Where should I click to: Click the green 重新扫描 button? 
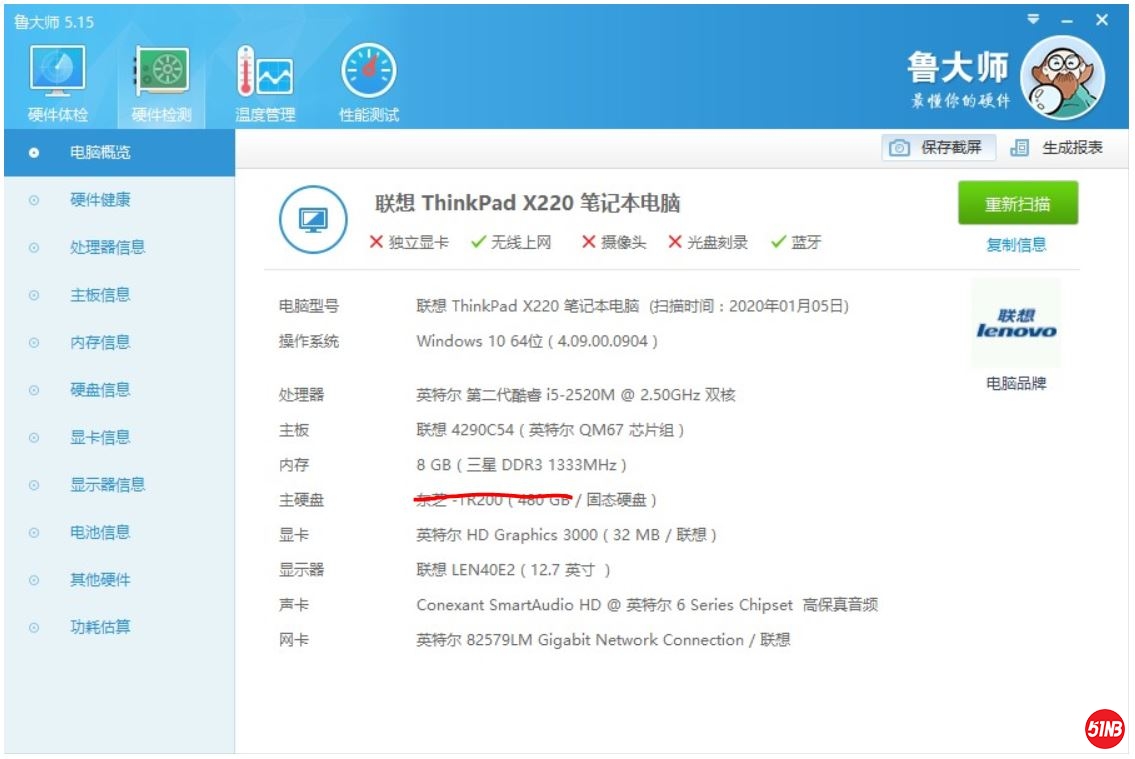click(x=1018, y=203)
